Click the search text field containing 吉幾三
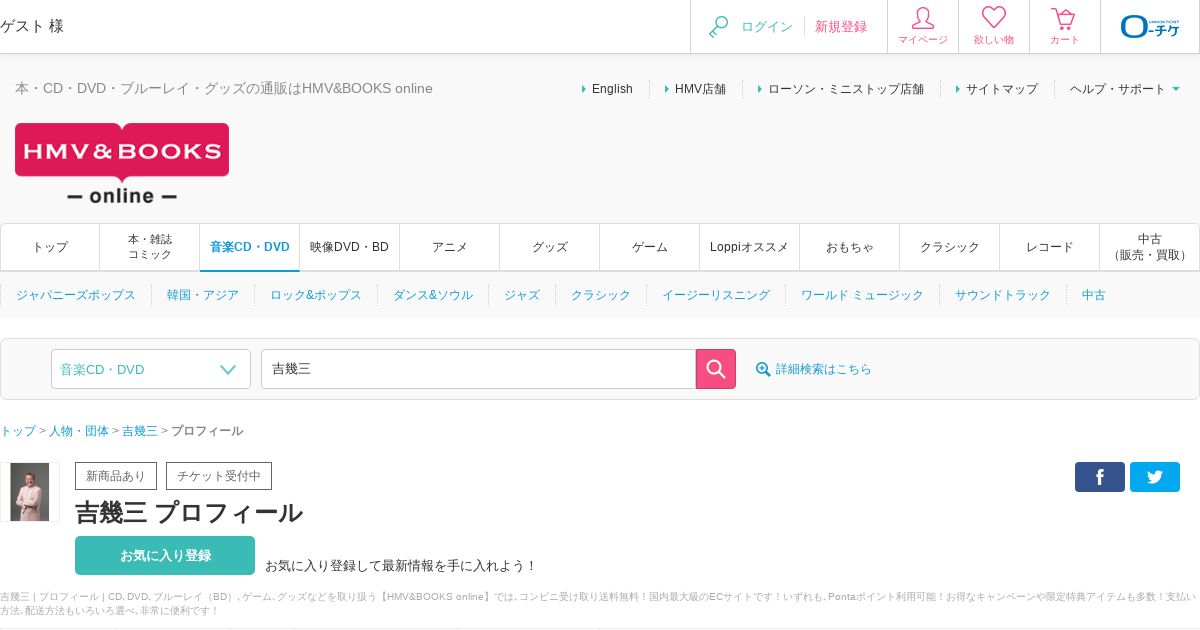This screenshot has width=1200, height=630. pyautogui.click(x=478, y=369)
